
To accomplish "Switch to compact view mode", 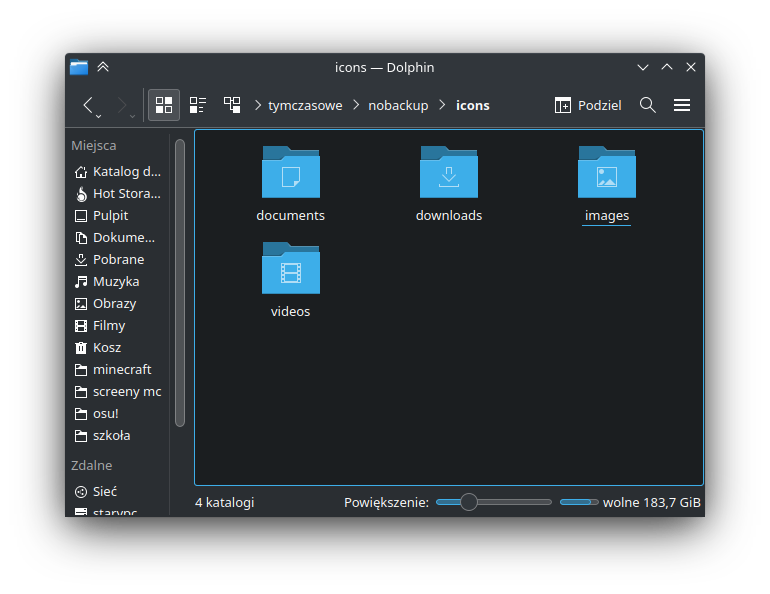I will [198, 105].
